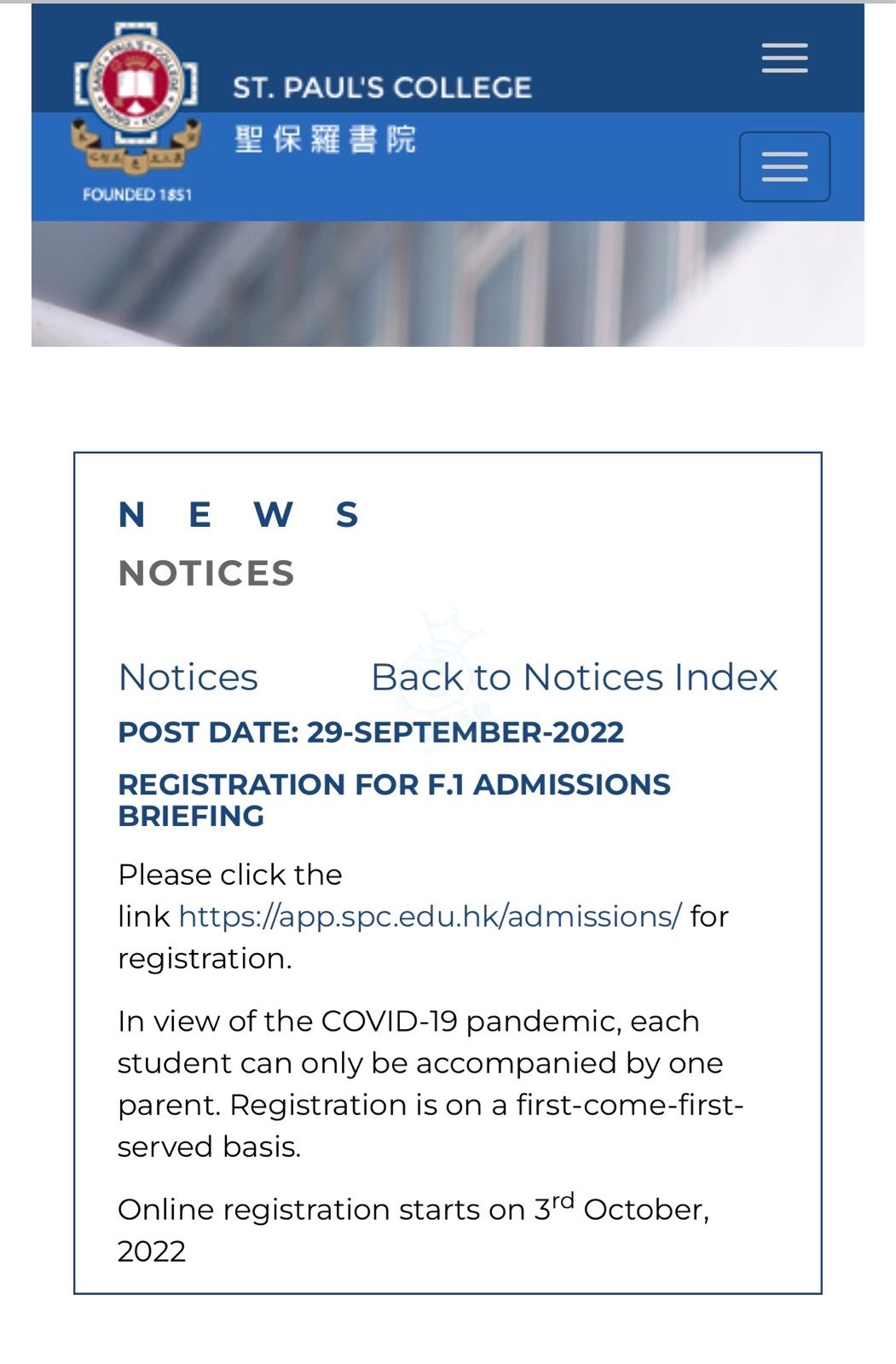
Task: Click the blurred building banner image
Action: click(448, 284)
